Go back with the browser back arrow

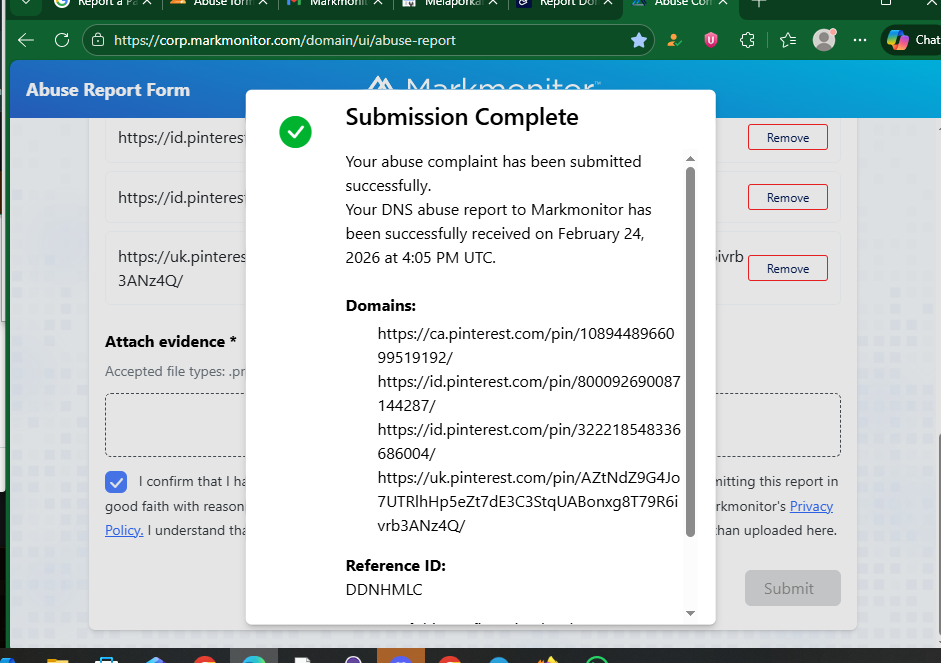click(x=26, y=40)
